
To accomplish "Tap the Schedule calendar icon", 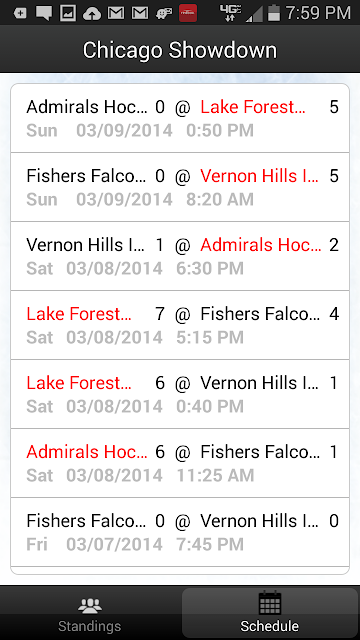I will pyautogui.click(x=270, y=602).
